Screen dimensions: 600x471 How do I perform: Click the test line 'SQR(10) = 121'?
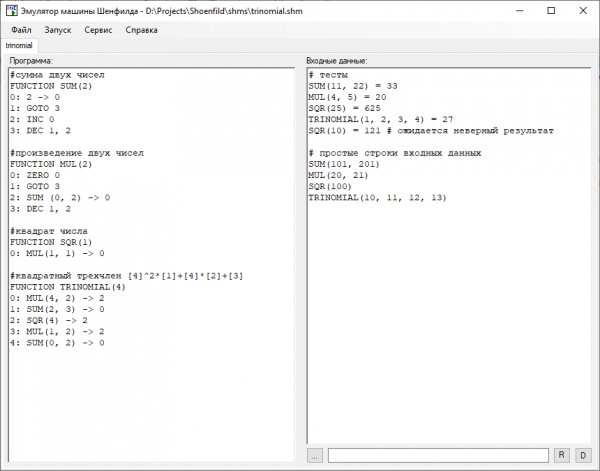point(344,130)
